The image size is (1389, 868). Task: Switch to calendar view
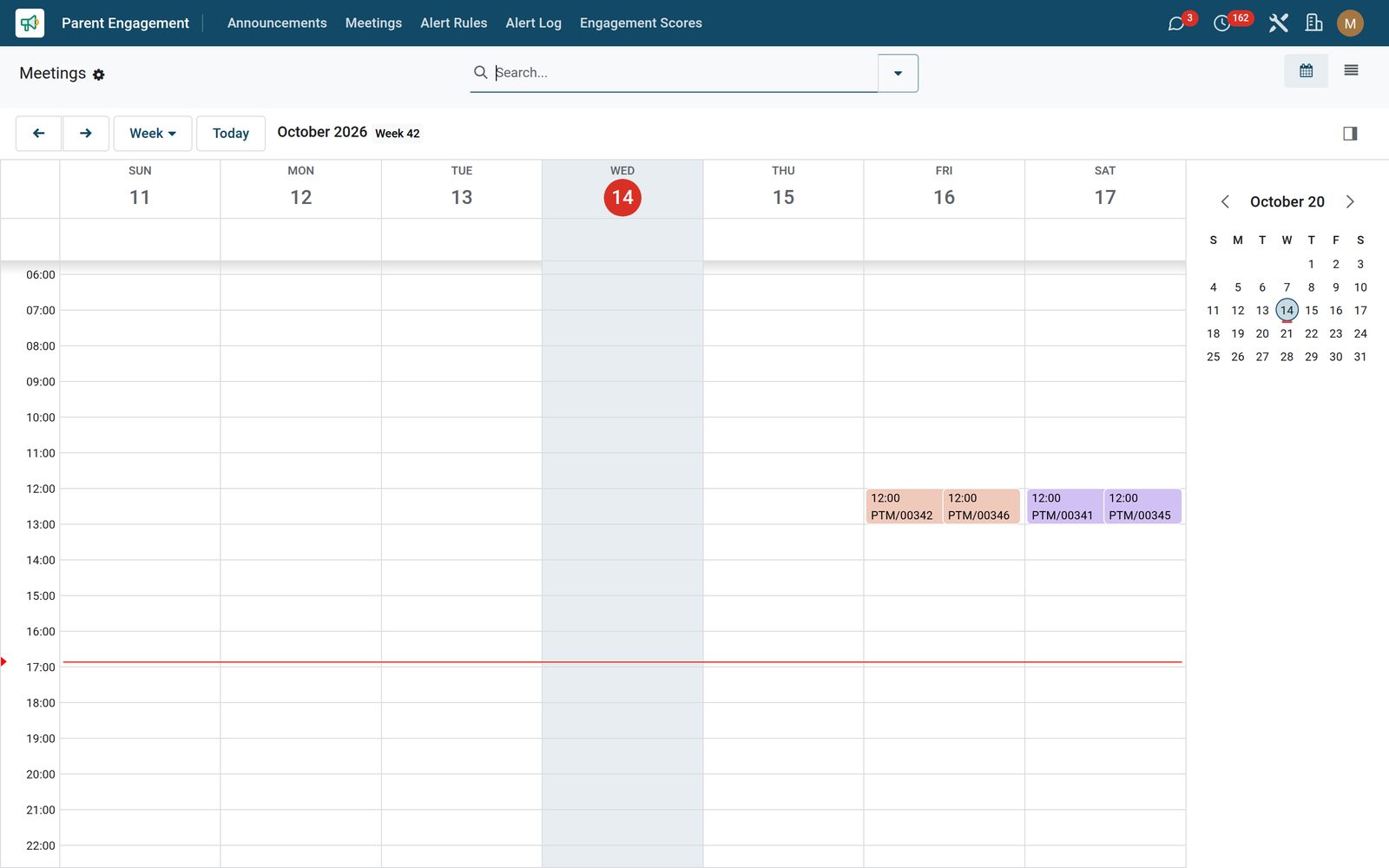click(1306, 71)
